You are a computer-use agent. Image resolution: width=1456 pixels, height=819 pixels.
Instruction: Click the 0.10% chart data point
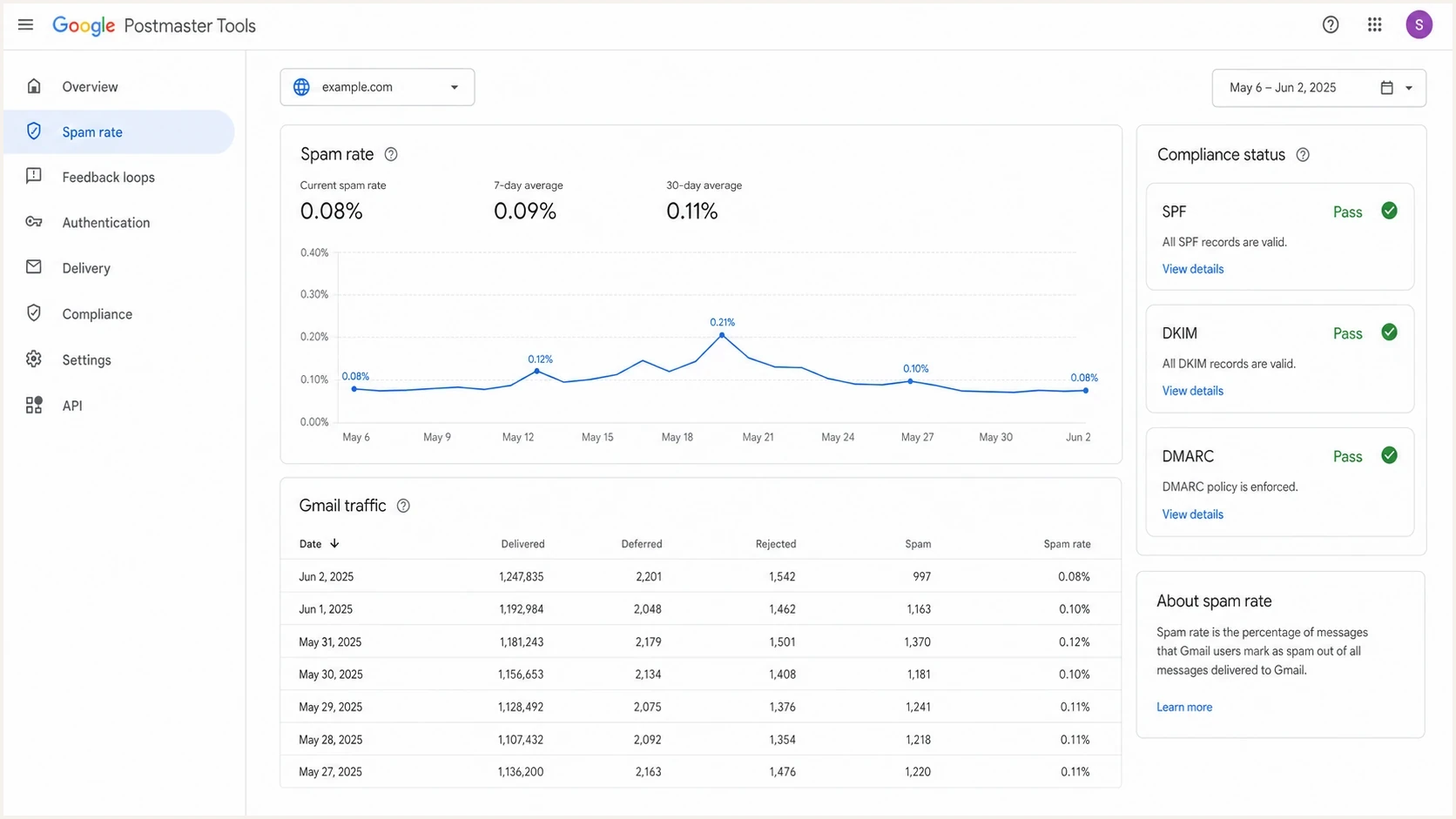[x=911, y=381]
